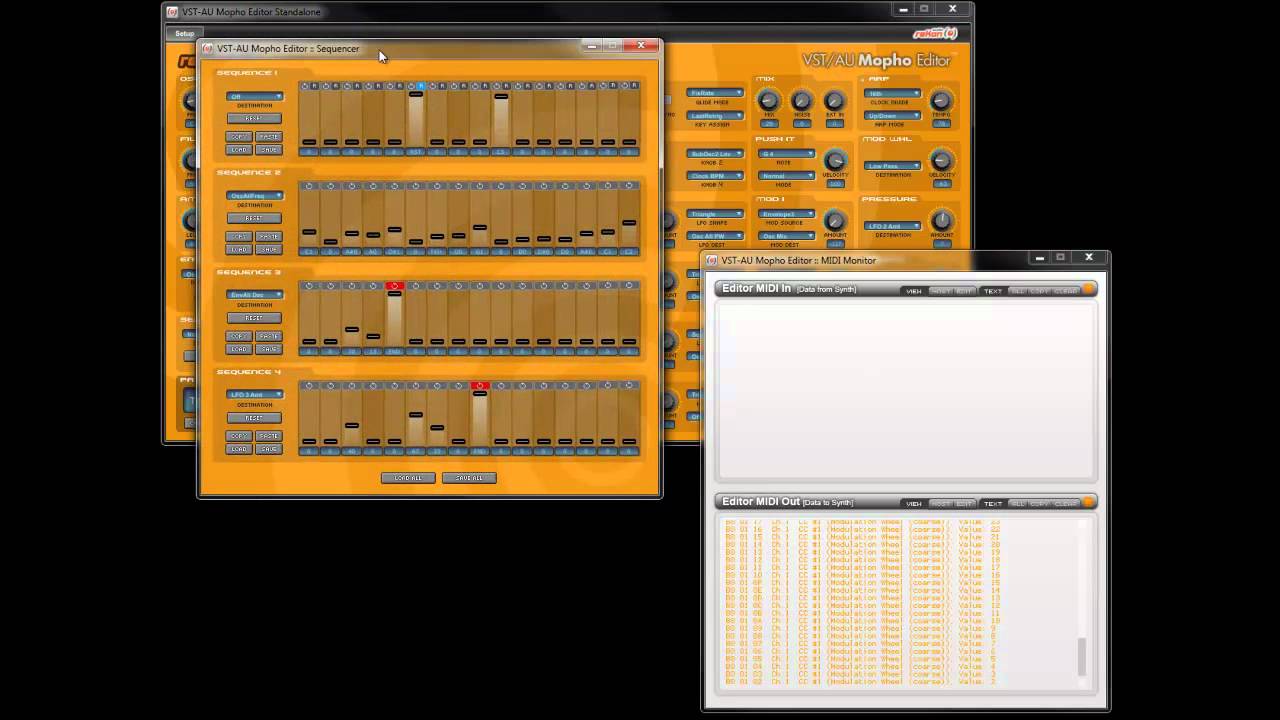Click the Tempo value field below Tempo knob

[940, 123]
